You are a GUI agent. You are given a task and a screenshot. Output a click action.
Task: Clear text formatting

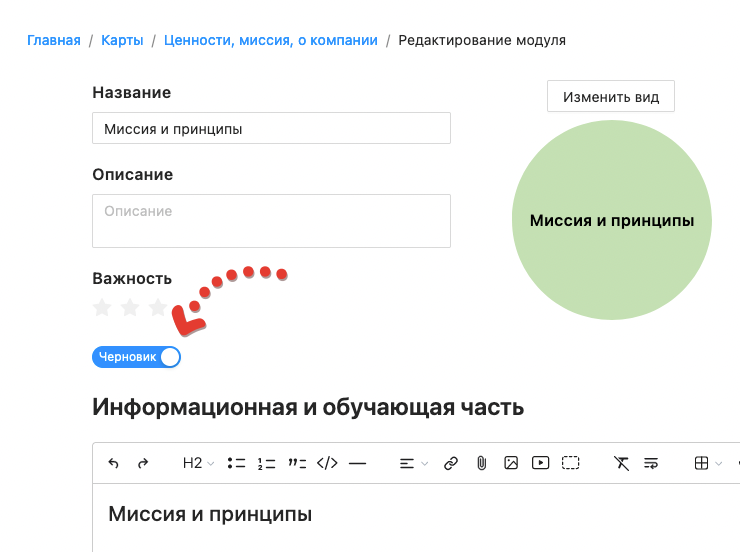621,463
